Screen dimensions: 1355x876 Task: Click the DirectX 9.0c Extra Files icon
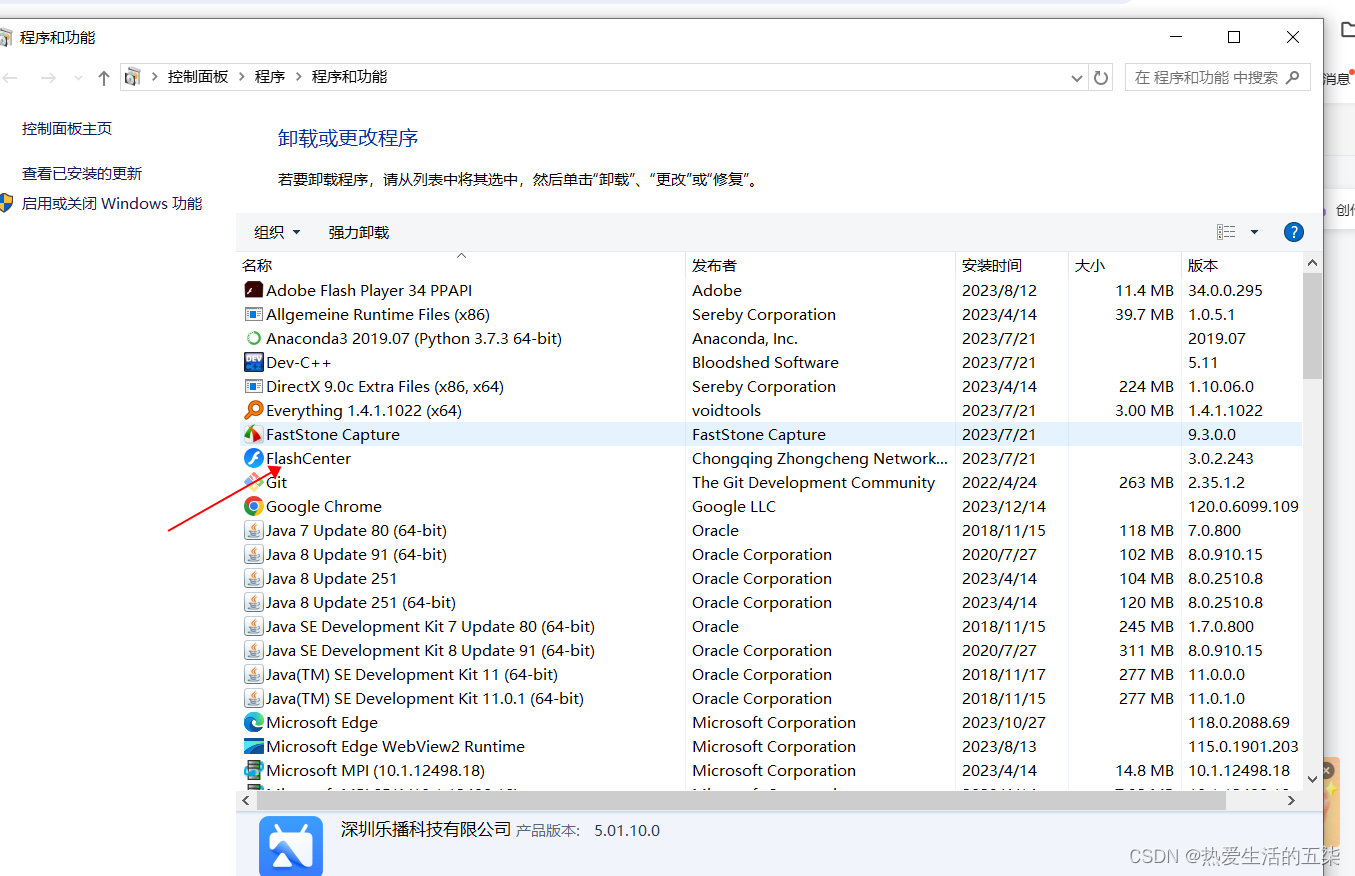tap(254, 386)
